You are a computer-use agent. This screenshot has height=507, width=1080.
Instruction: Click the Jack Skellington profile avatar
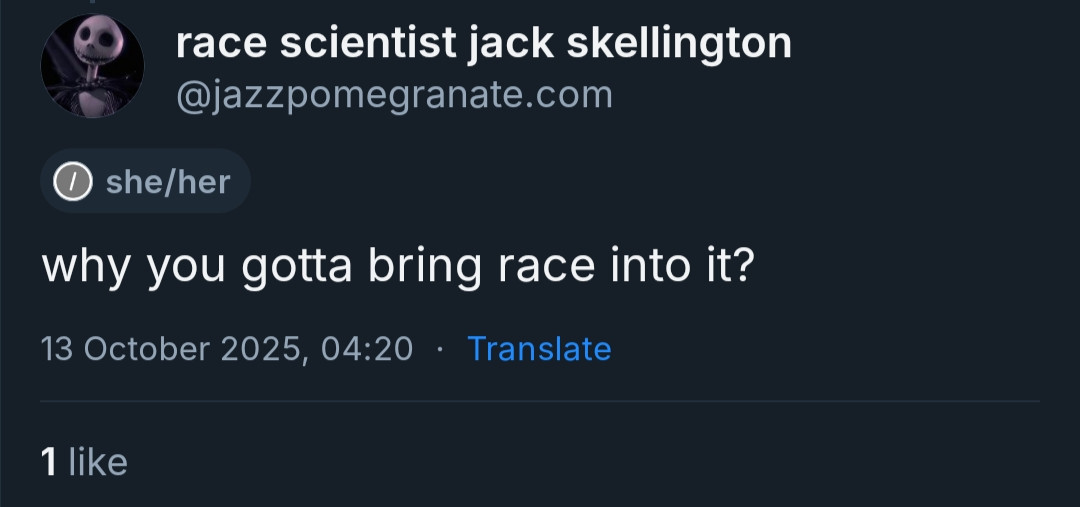pyautogui.click(x=92, y=67)
